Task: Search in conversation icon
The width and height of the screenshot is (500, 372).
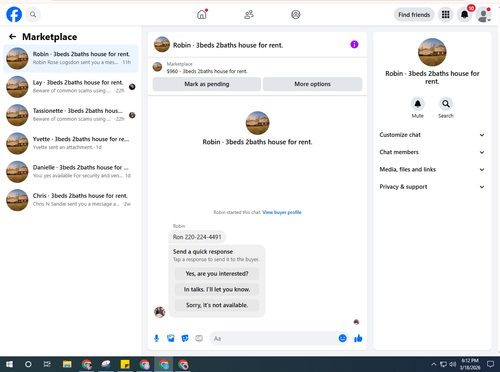Action: 446,104
